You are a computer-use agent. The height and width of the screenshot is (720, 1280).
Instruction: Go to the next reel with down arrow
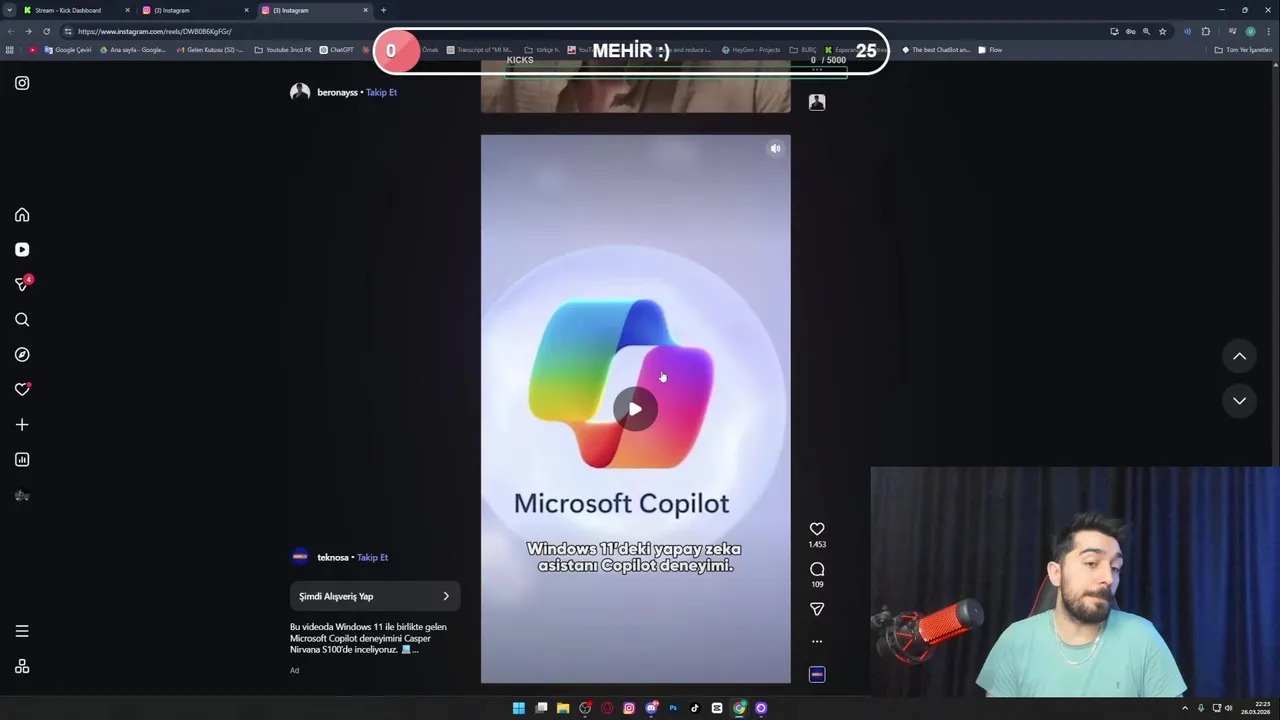[x=1239, y=401]
